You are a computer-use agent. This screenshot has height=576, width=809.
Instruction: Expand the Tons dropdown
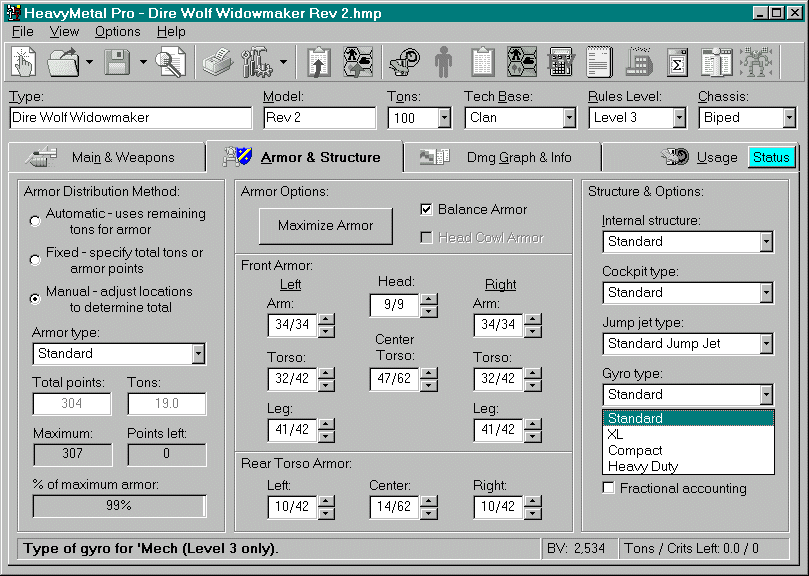tap(444, 118)
